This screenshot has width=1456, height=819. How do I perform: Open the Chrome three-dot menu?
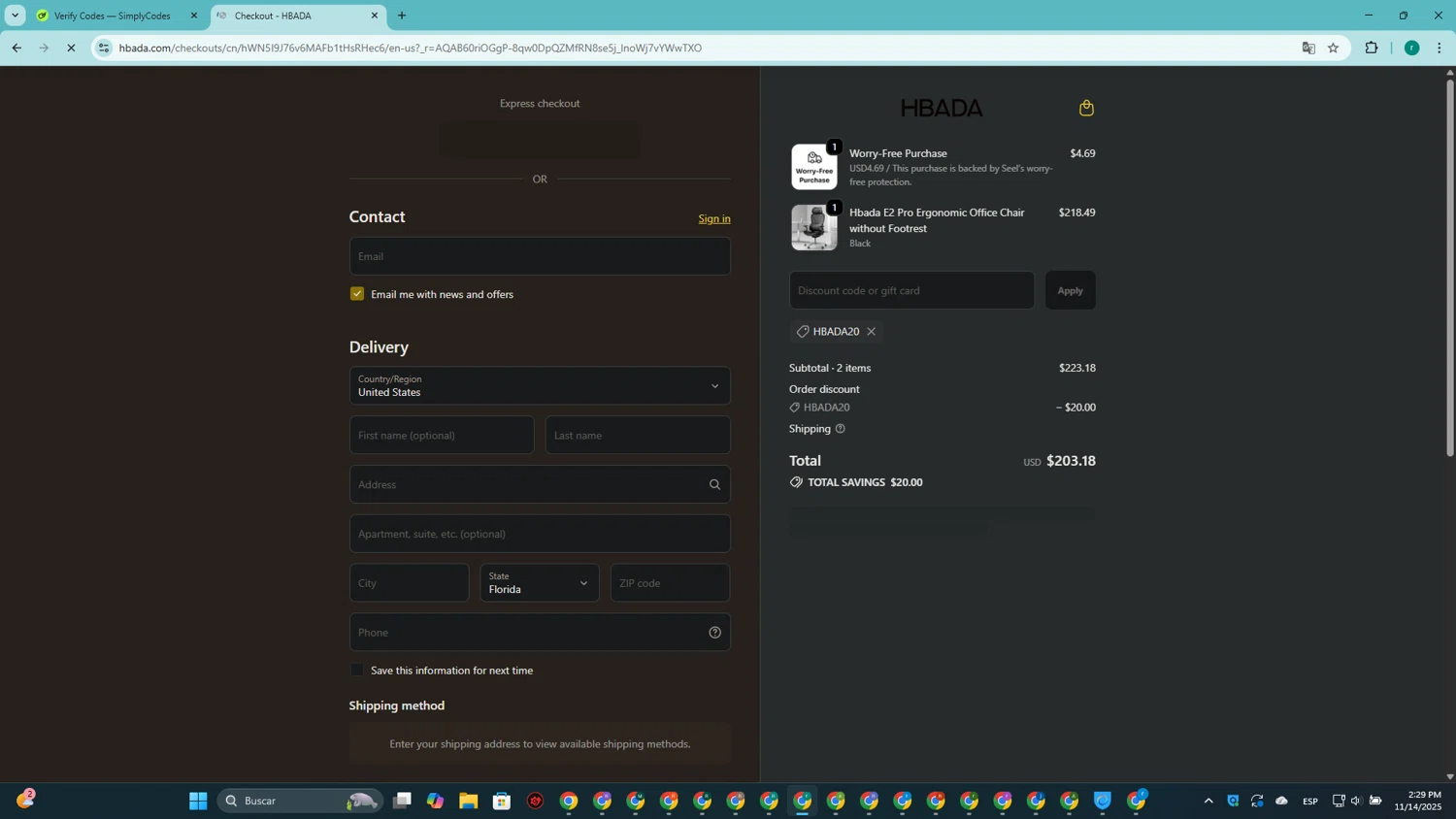(x=1439, y=48)
